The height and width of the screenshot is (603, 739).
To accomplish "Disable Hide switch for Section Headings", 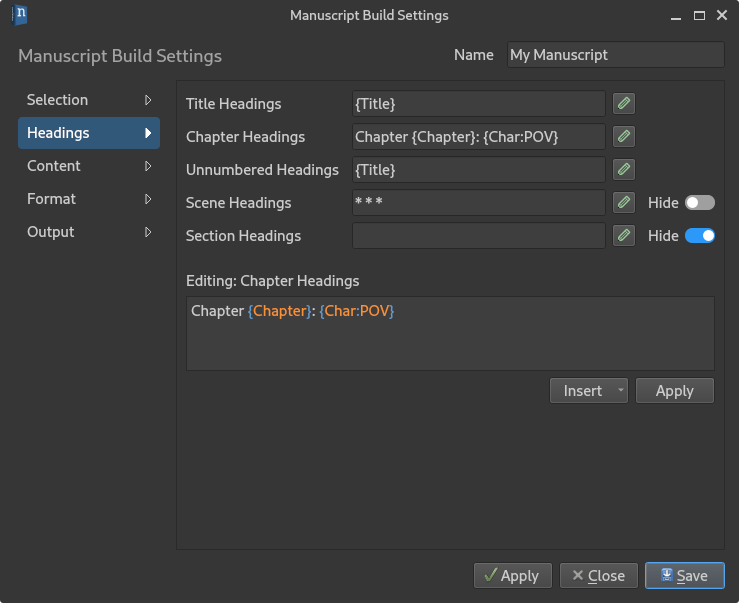I will [x=699, y=236].
